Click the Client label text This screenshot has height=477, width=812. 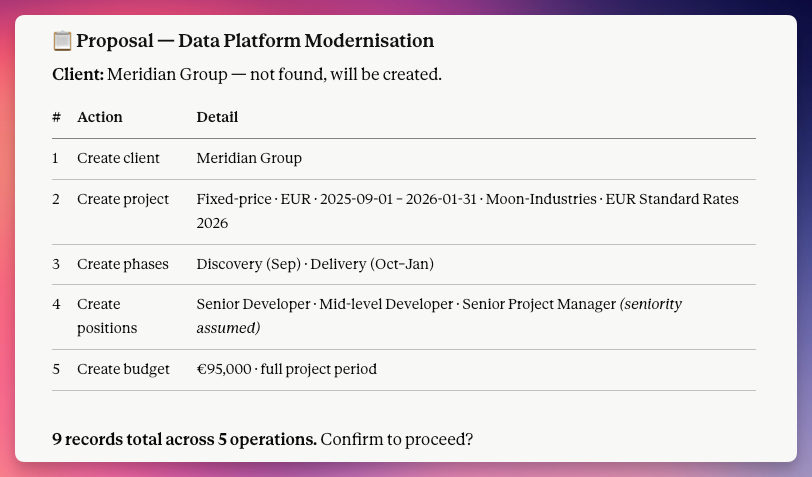(78, 75)
